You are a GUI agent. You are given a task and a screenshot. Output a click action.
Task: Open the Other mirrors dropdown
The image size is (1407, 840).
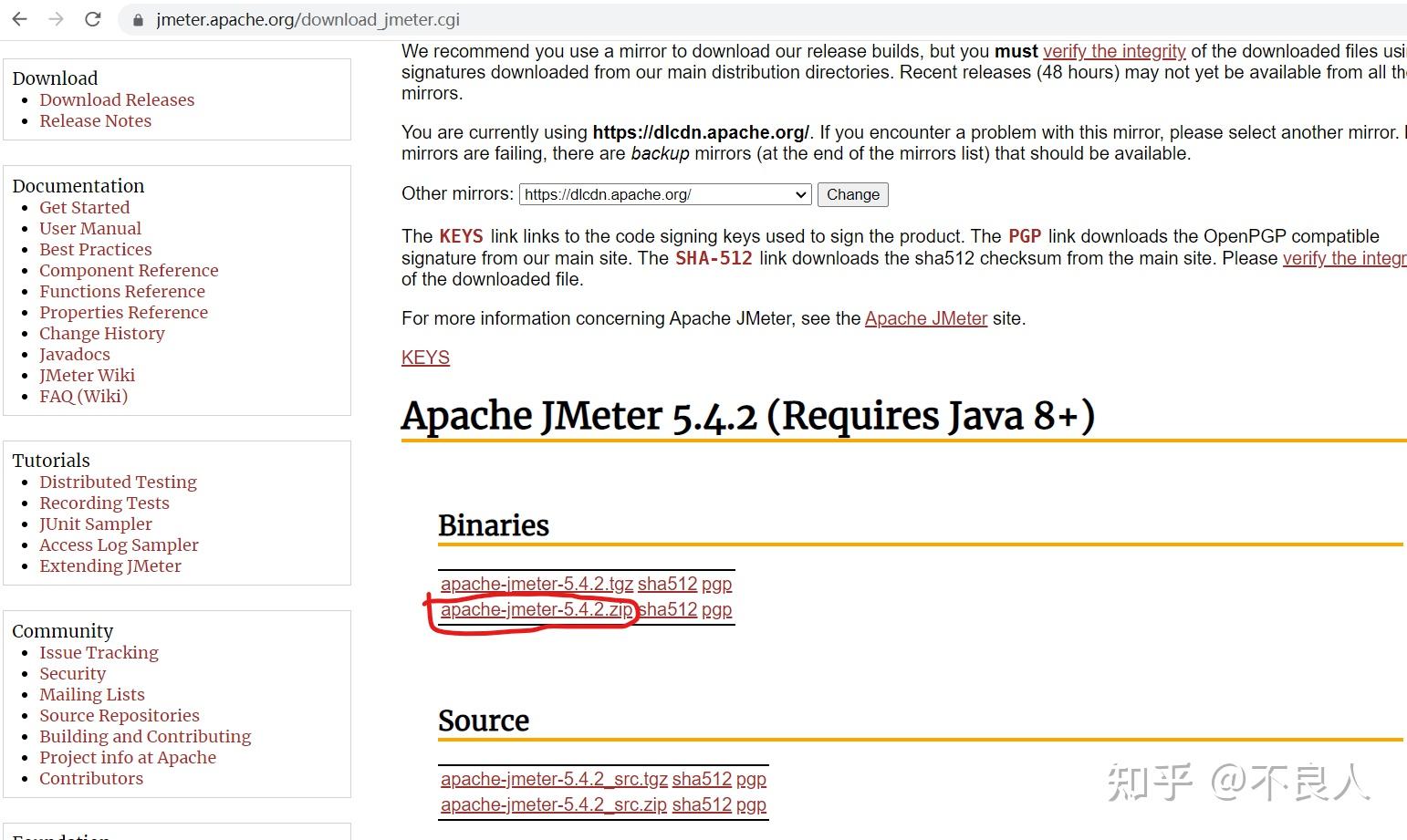click(665, 194)
